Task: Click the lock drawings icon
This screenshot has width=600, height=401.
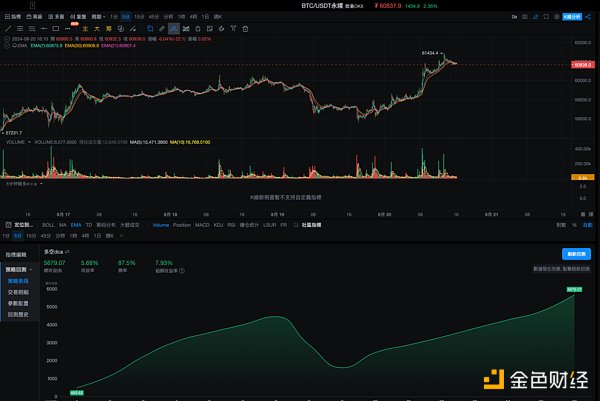Action: (x=198, y=29)
